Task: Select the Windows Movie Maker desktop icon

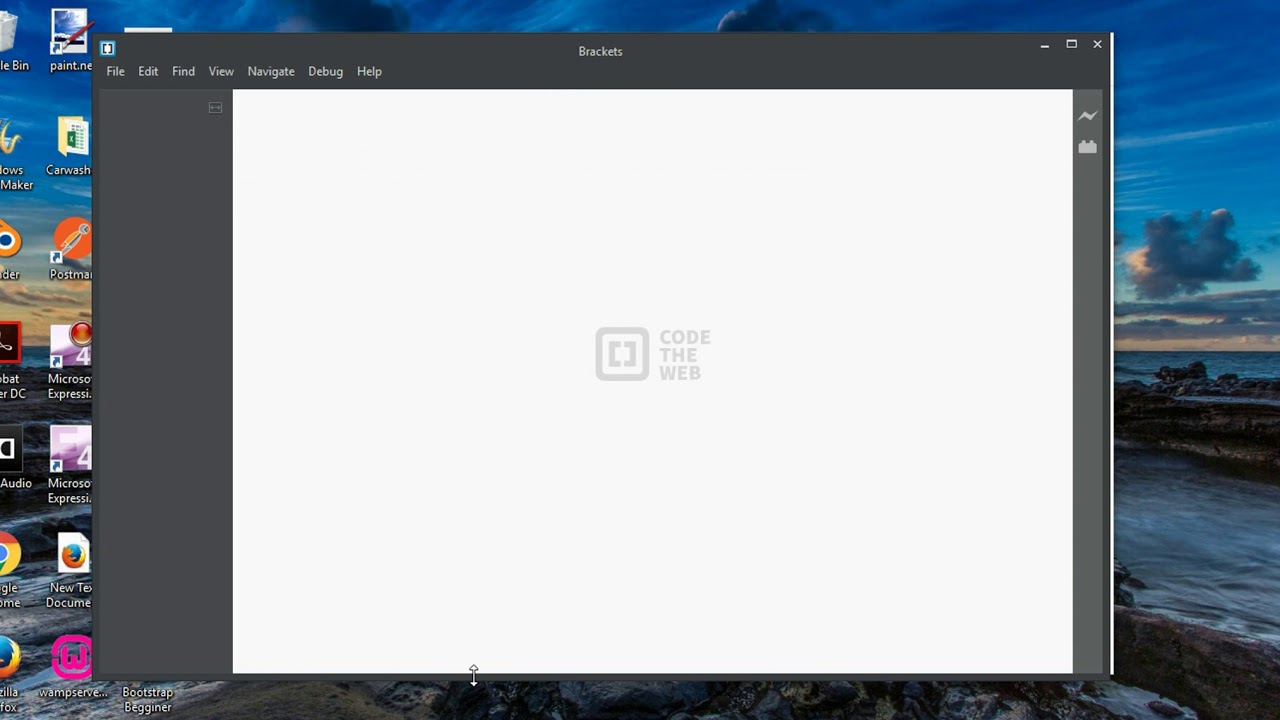Action: point(14,155)
